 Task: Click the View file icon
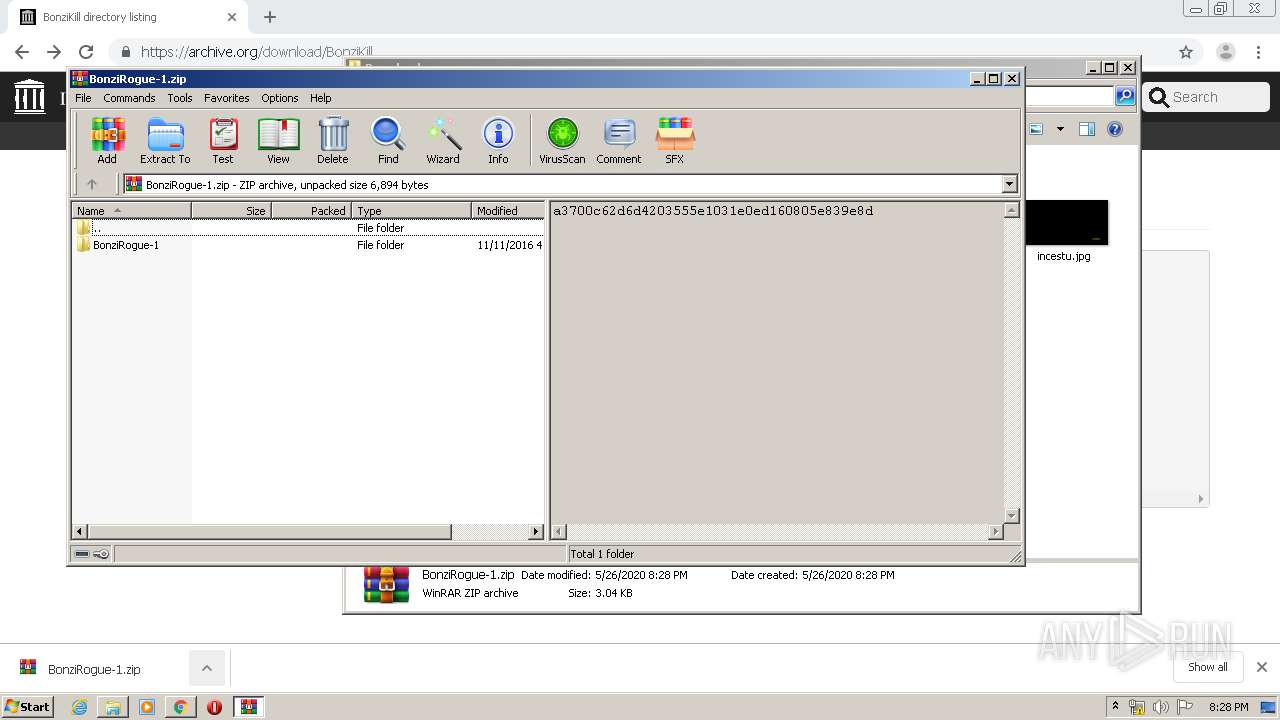point(278,140)
